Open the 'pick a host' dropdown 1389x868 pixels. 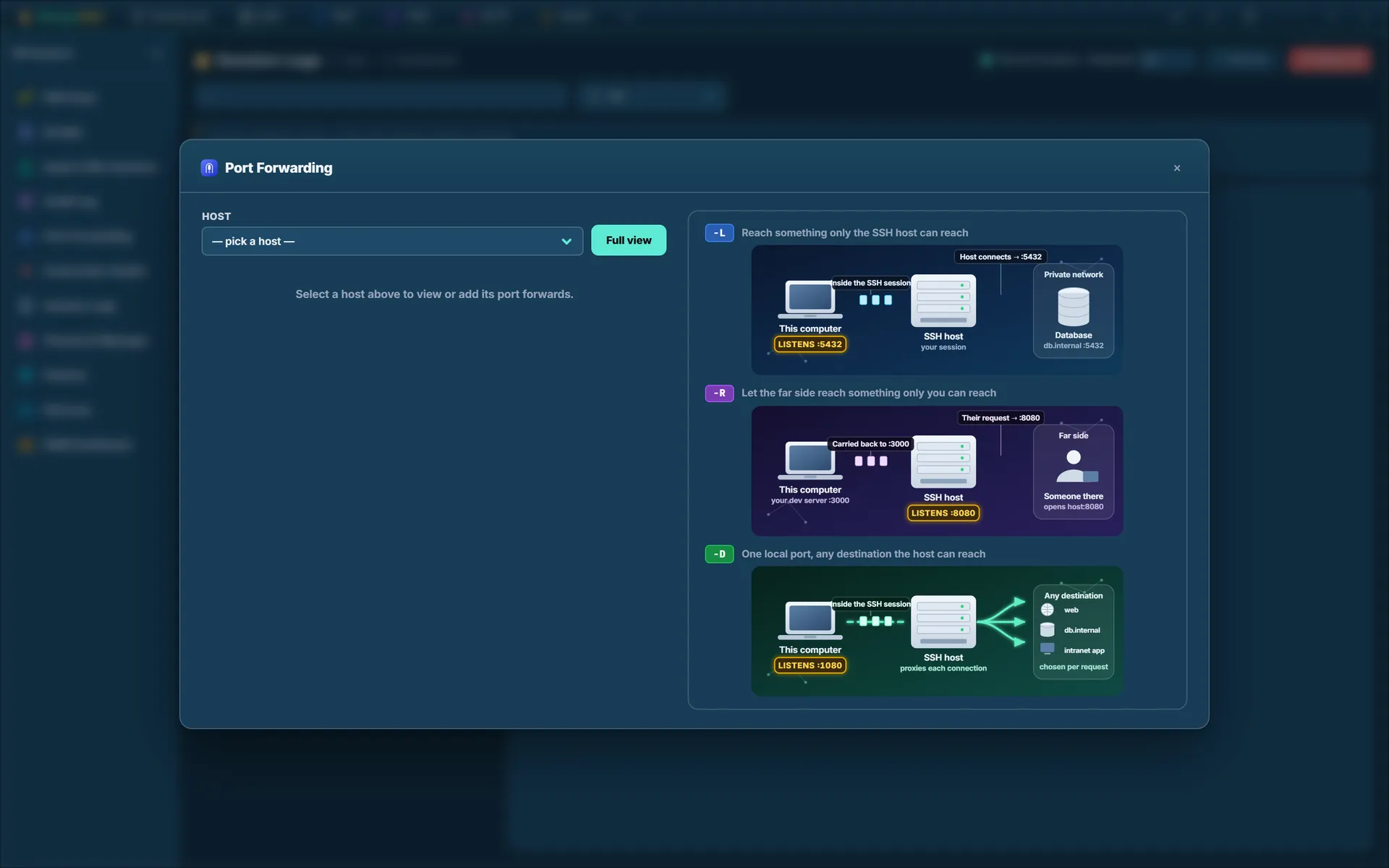coord(392,241)
